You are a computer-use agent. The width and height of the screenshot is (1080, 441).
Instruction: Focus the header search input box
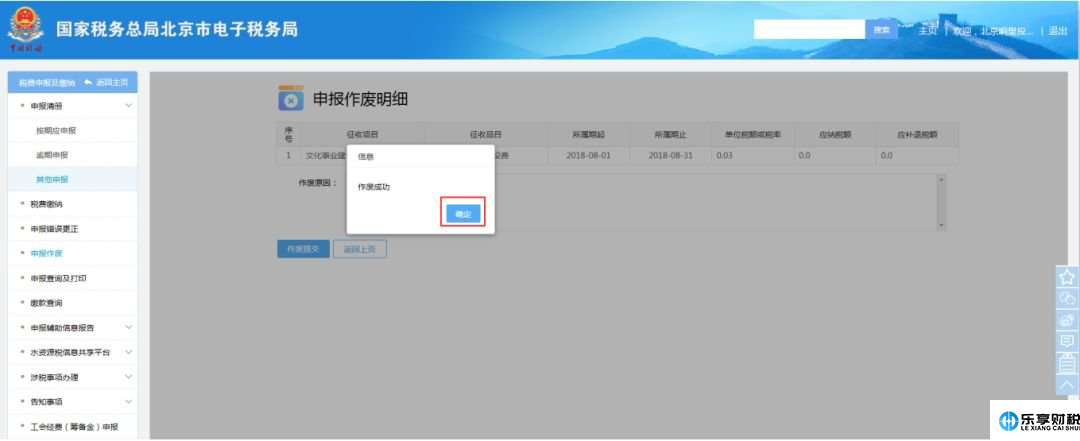click(809, 30)
